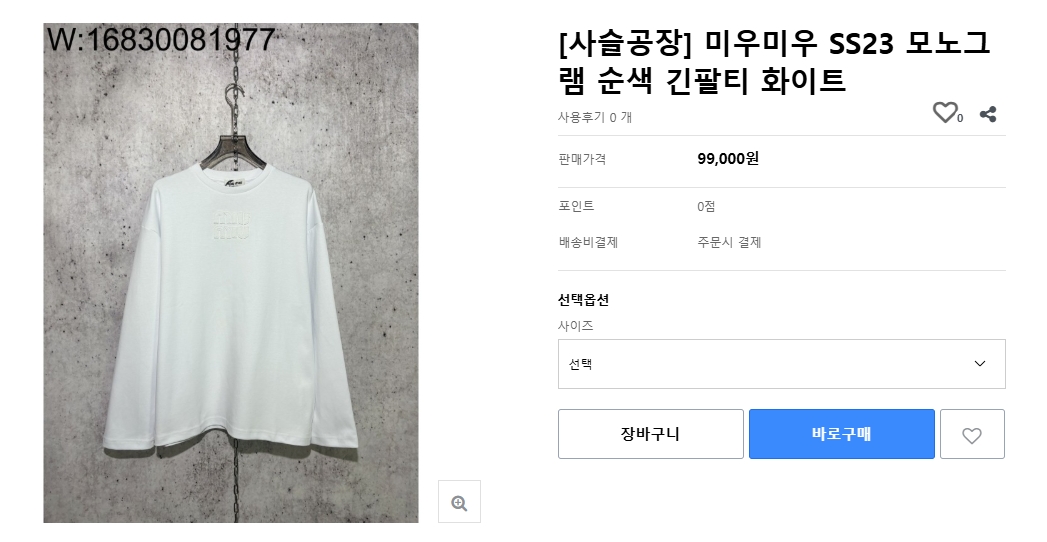Image resolution: width=1047 pixels, height=542 pixels.
Task: Open the 사이즈 선택 dropdown
Action: point(781,364)
